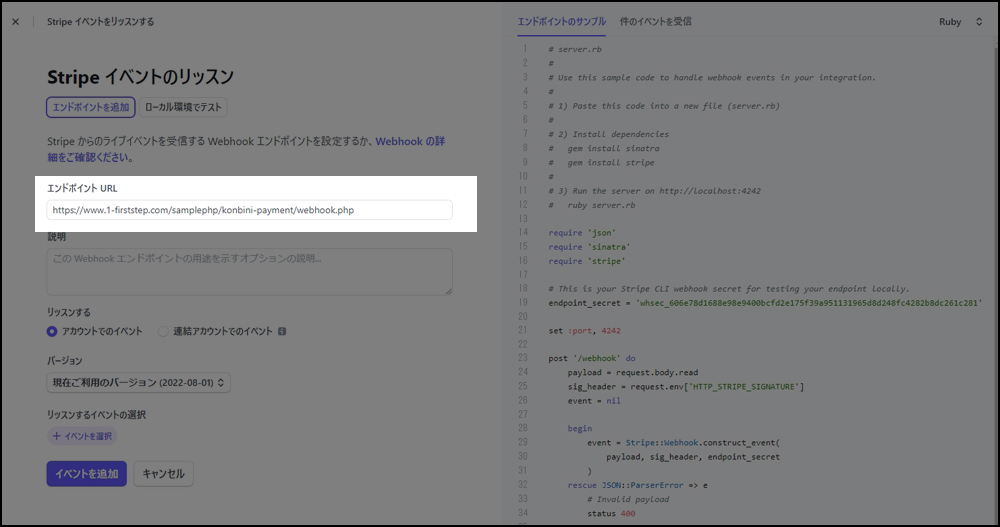Click info icon beside 連結アカウントでのイベント

point(282,331)
